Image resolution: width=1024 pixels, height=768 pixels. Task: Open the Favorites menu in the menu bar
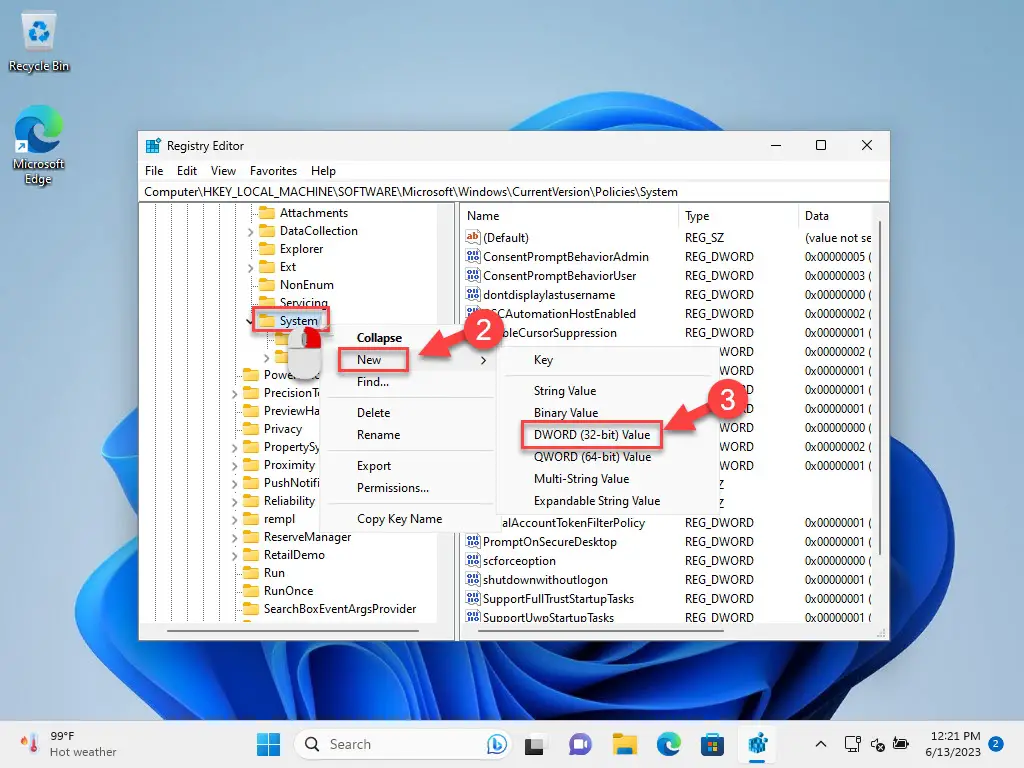(273, 170)
